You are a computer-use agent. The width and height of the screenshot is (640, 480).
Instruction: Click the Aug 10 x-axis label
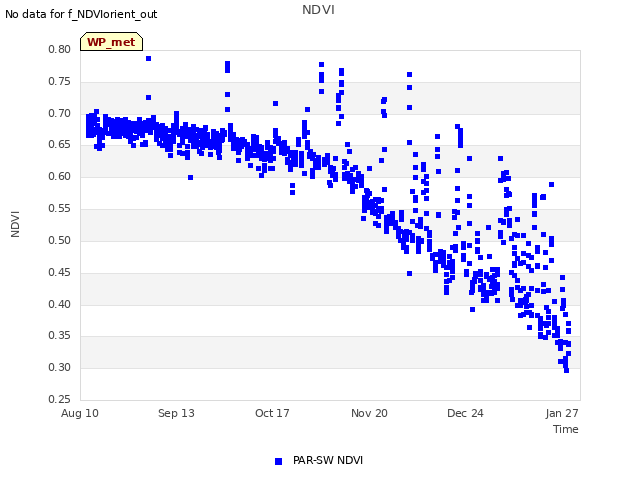(80, 413)
